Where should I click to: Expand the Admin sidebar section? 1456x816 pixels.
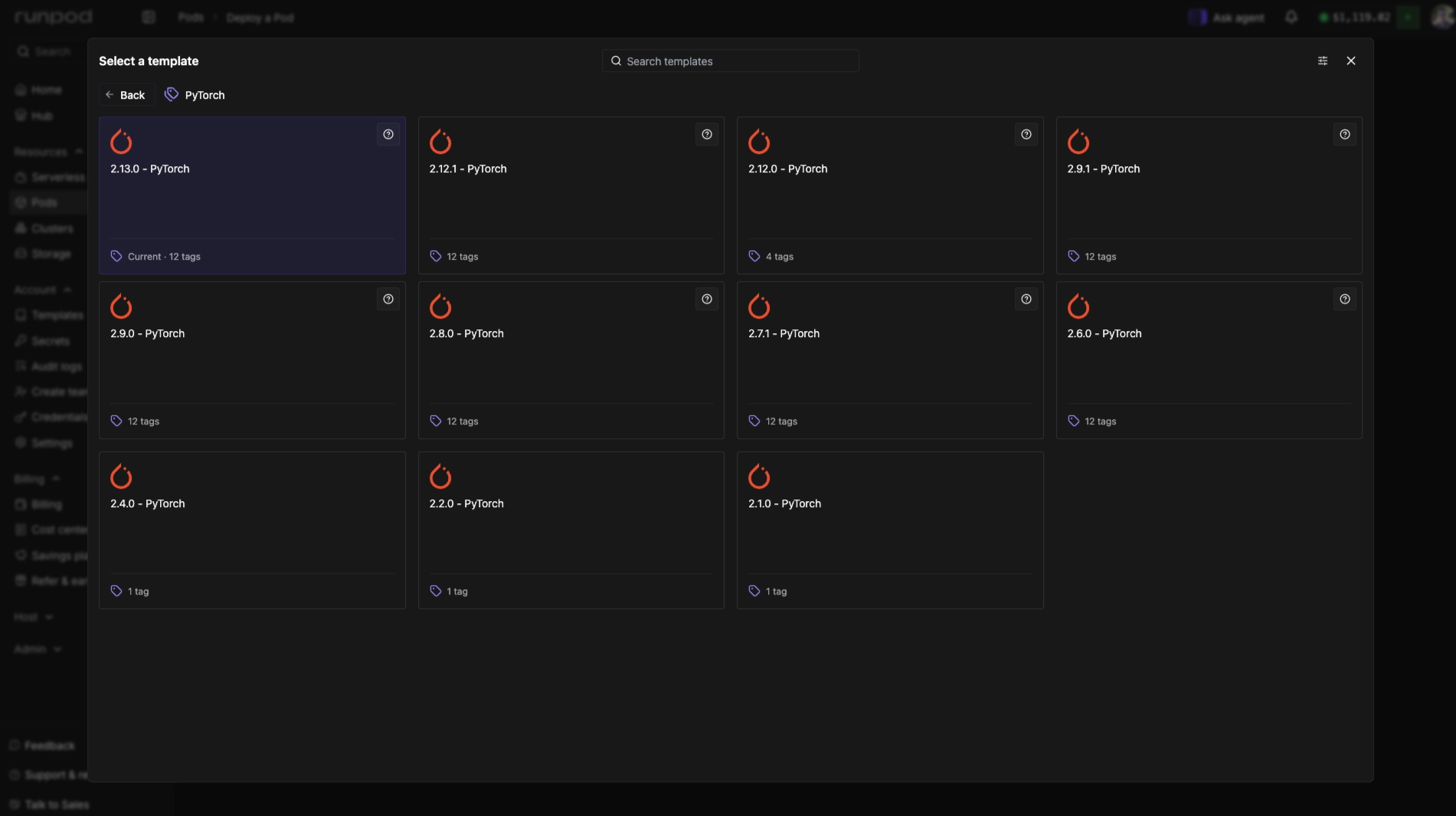[x=38, y=649]
